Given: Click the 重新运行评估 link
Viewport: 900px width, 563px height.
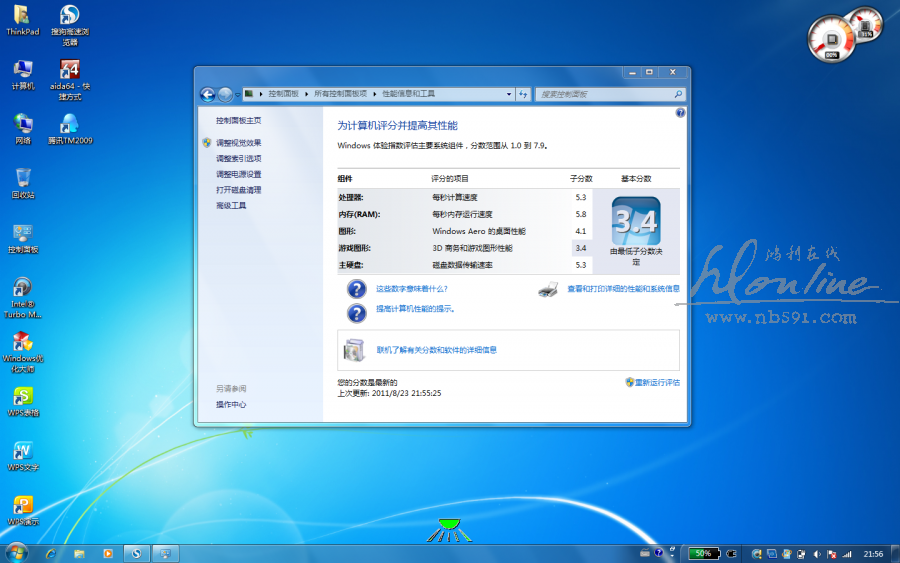Looking at the screenshot, I should [656, 382].
